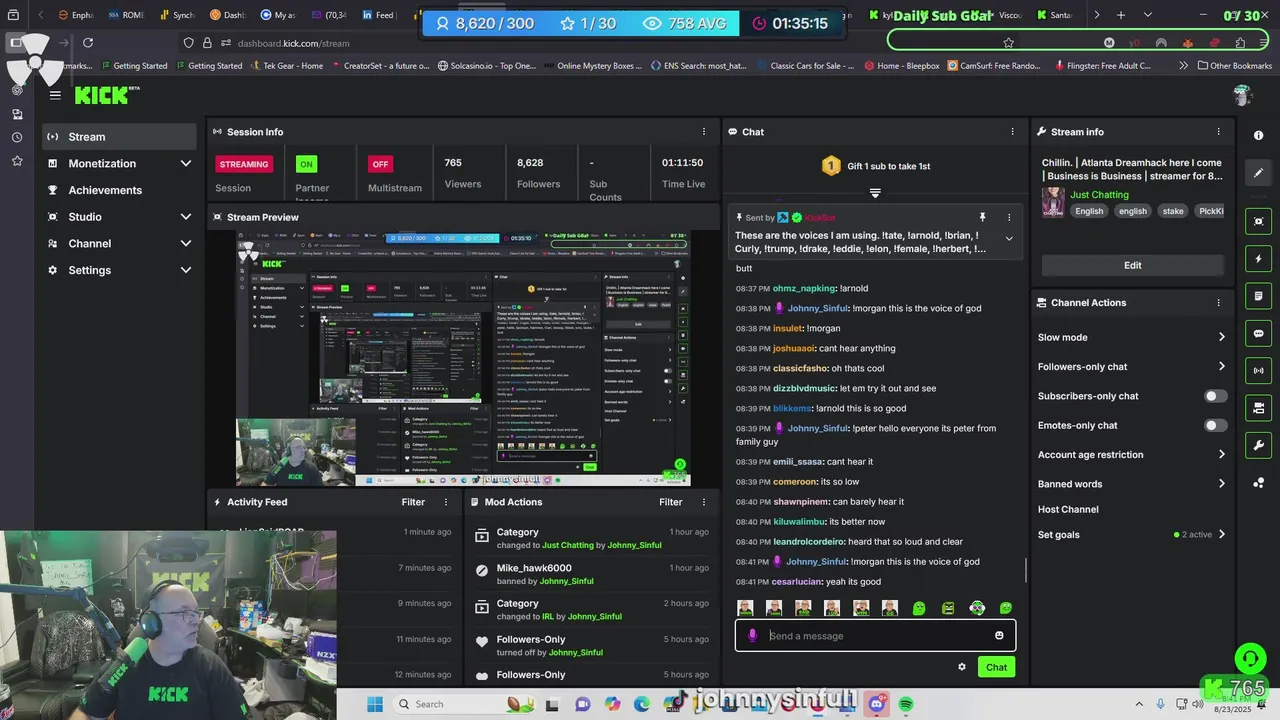The width and height of the screenshot is (1280, 720).
Task: Open Other Bookmarks folder
Action: pos(1234,66)
